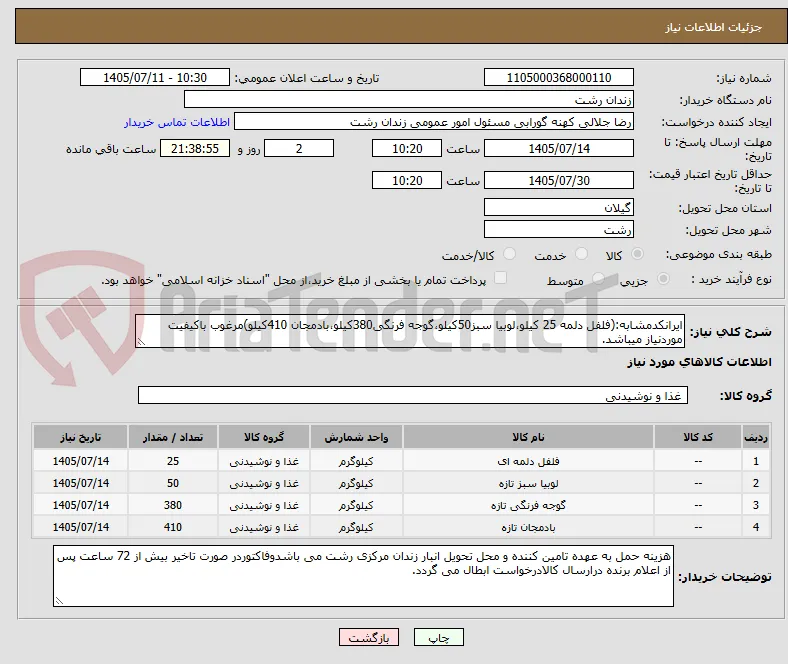
Task: Click the کد کالا column header
Action: [698, 437]
